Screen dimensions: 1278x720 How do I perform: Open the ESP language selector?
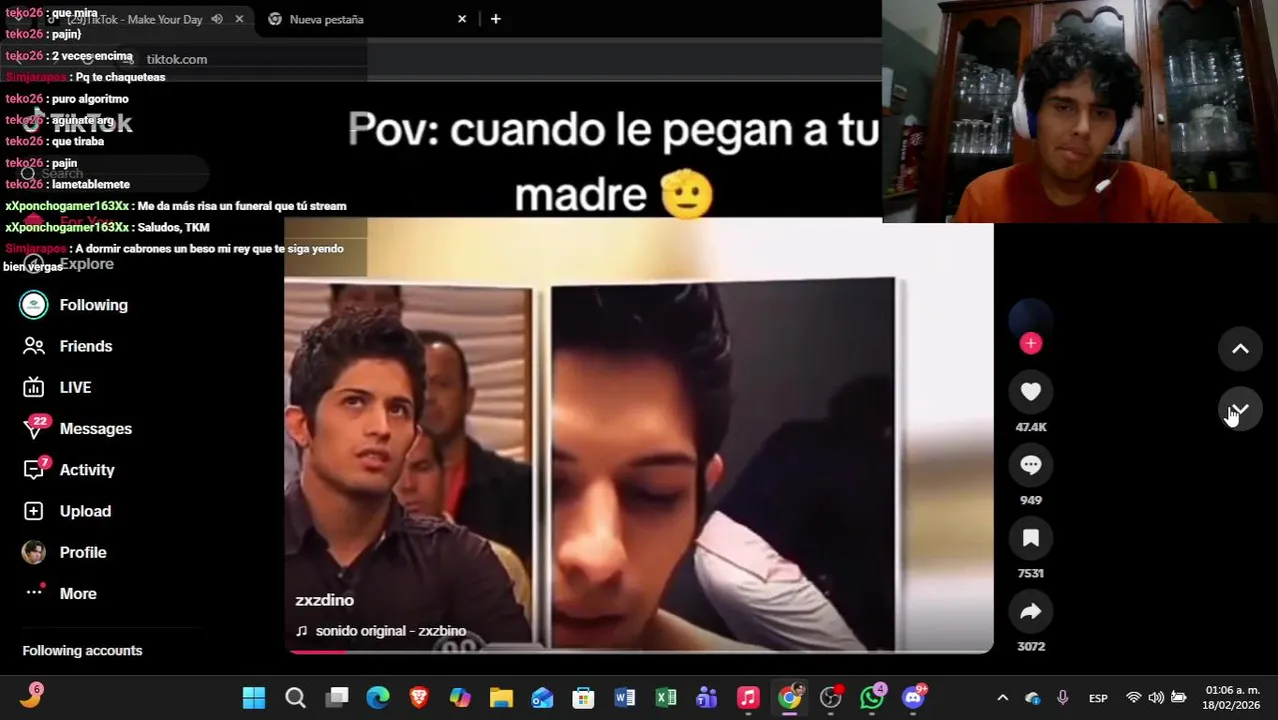[1098, 698]
